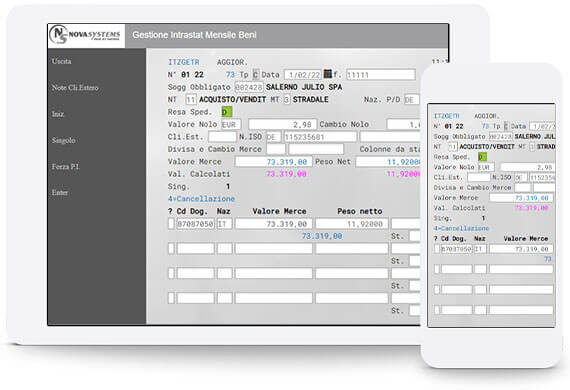570x390 pixels.
Task: Click the phone's Valore Merce header field 73.319,00
Action: (x=521, y=198)
